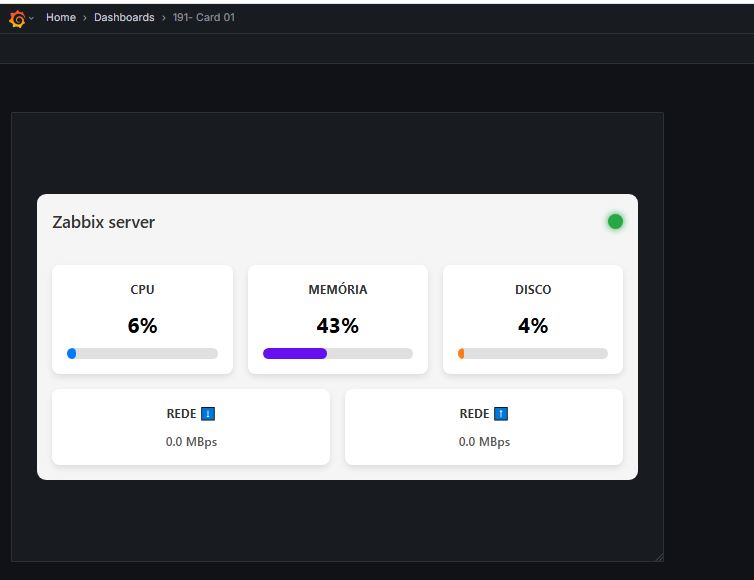Click the DISCO label

click(x=533, y=290)
